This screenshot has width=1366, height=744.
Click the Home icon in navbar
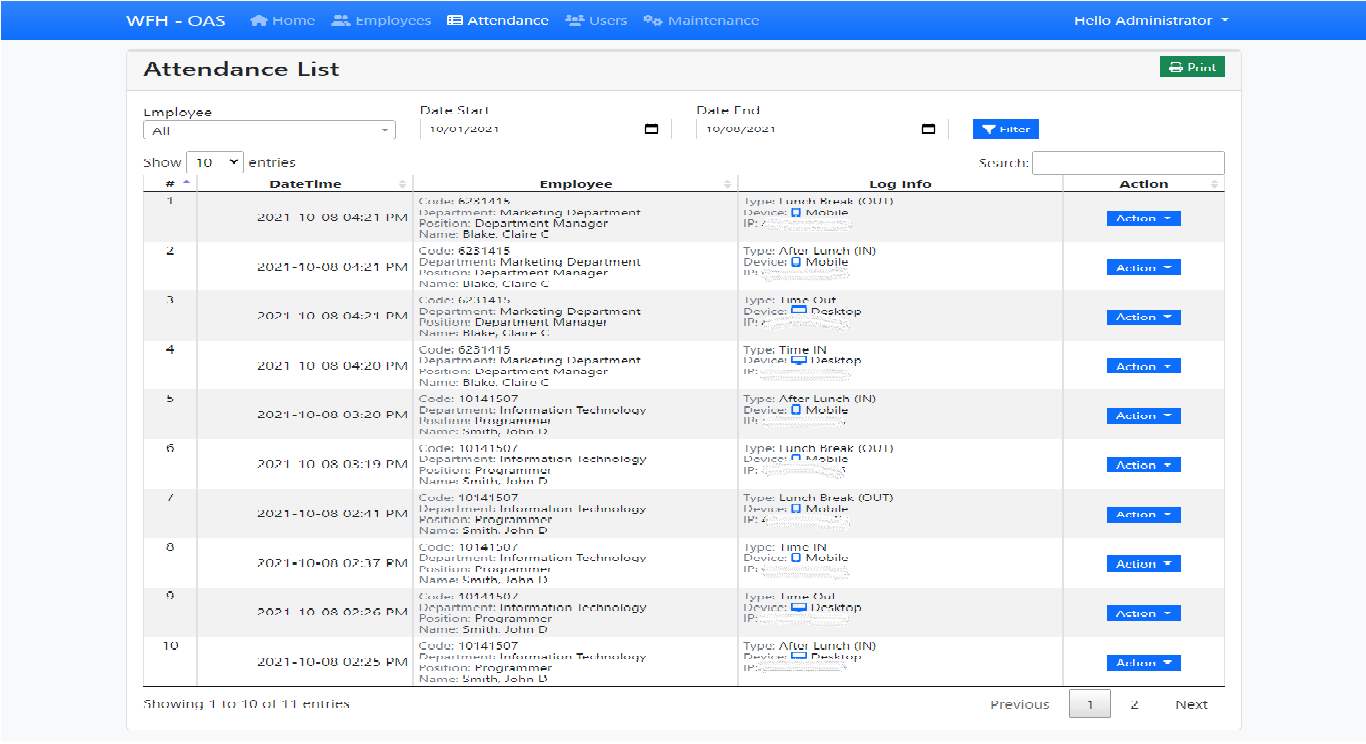pos(259,21)
